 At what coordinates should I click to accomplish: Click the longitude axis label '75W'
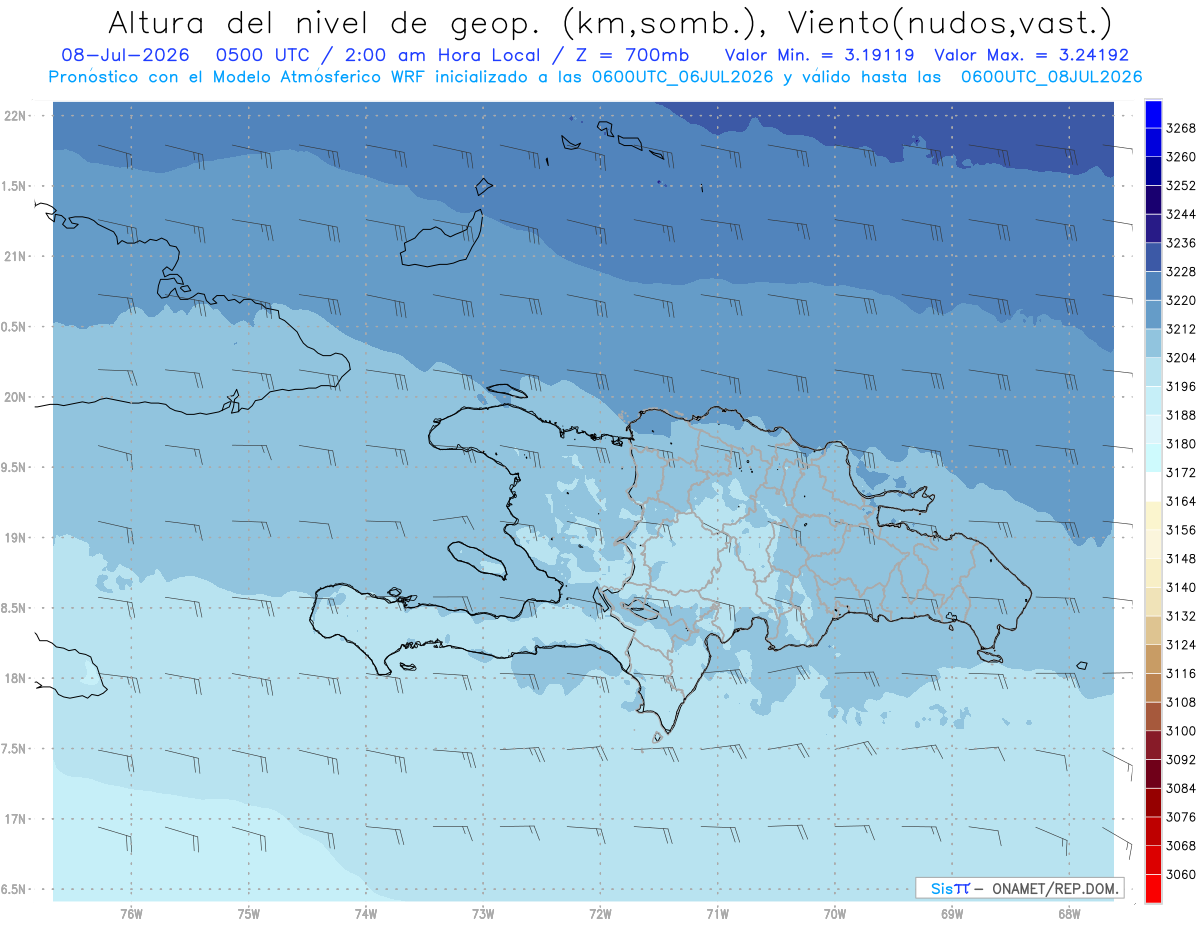click(x=249, y=913)
